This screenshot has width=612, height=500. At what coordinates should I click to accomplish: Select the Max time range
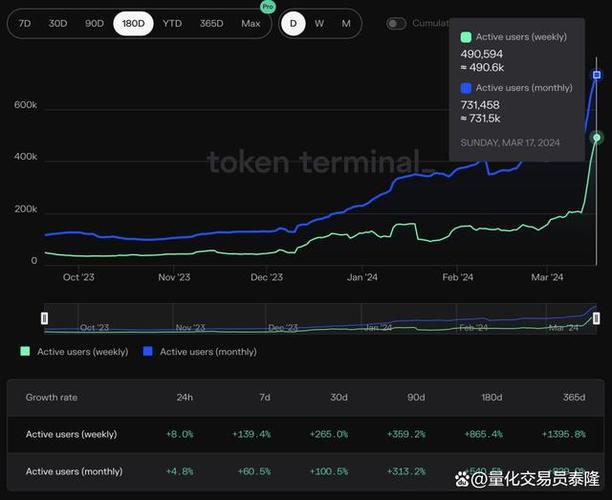[251, 23]
